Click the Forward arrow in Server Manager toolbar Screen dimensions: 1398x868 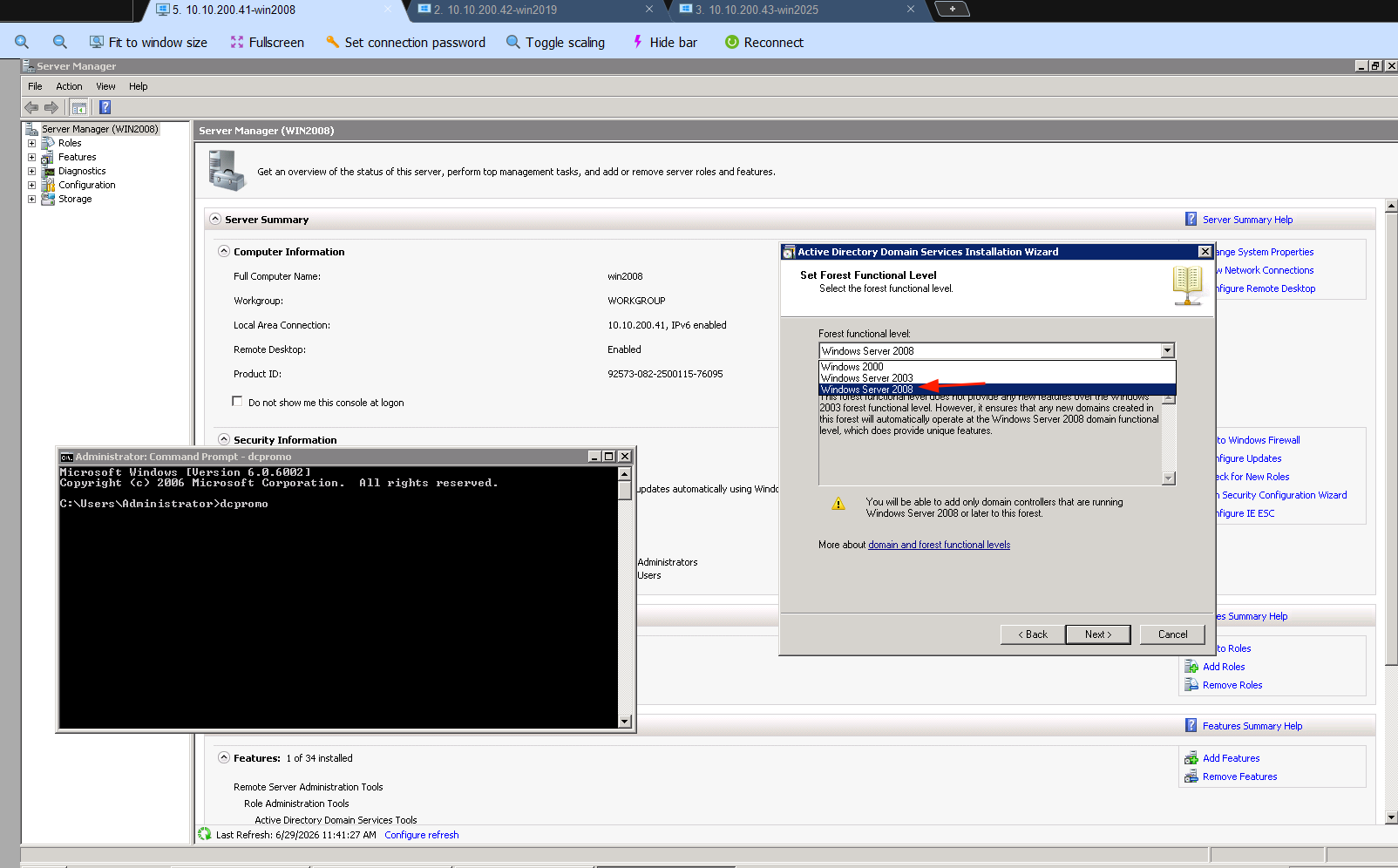click(51, 107)
